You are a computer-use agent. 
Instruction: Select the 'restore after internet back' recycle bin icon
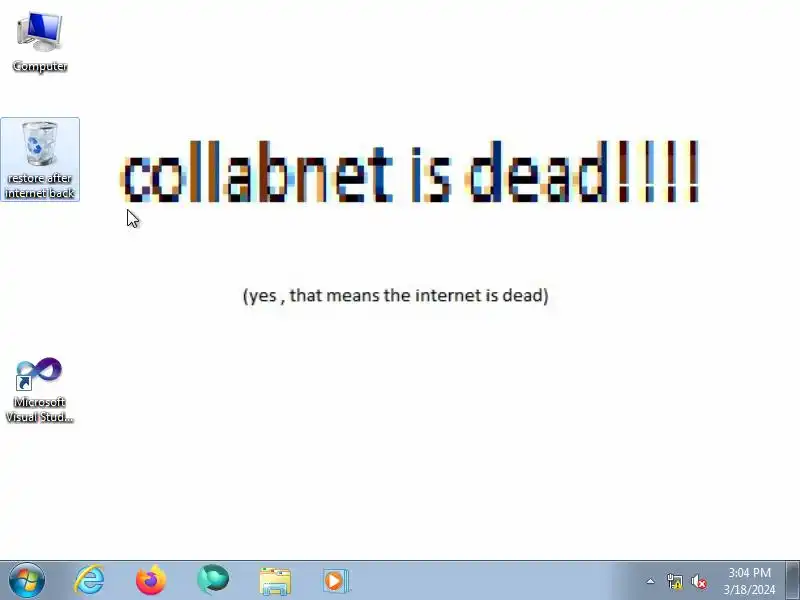[40, 160]
